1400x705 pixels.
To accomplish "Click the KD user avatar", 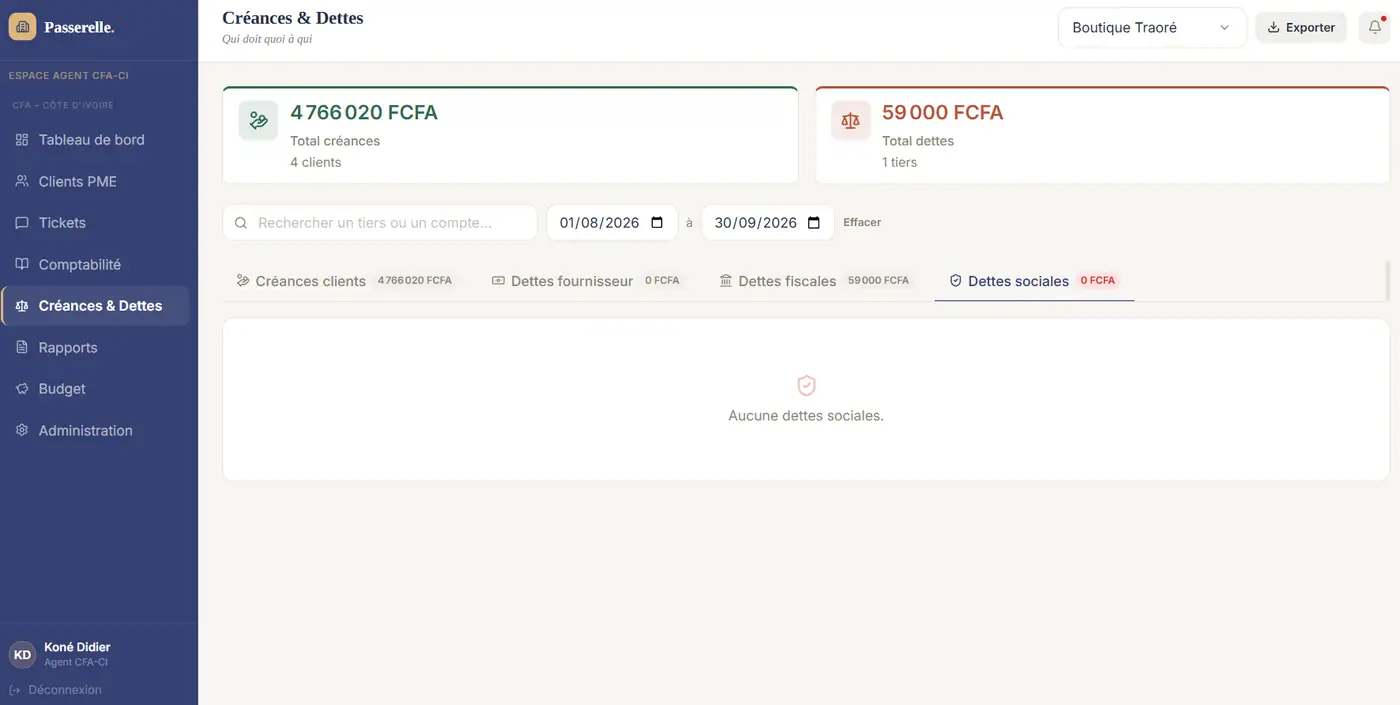I will pos(22,654).
